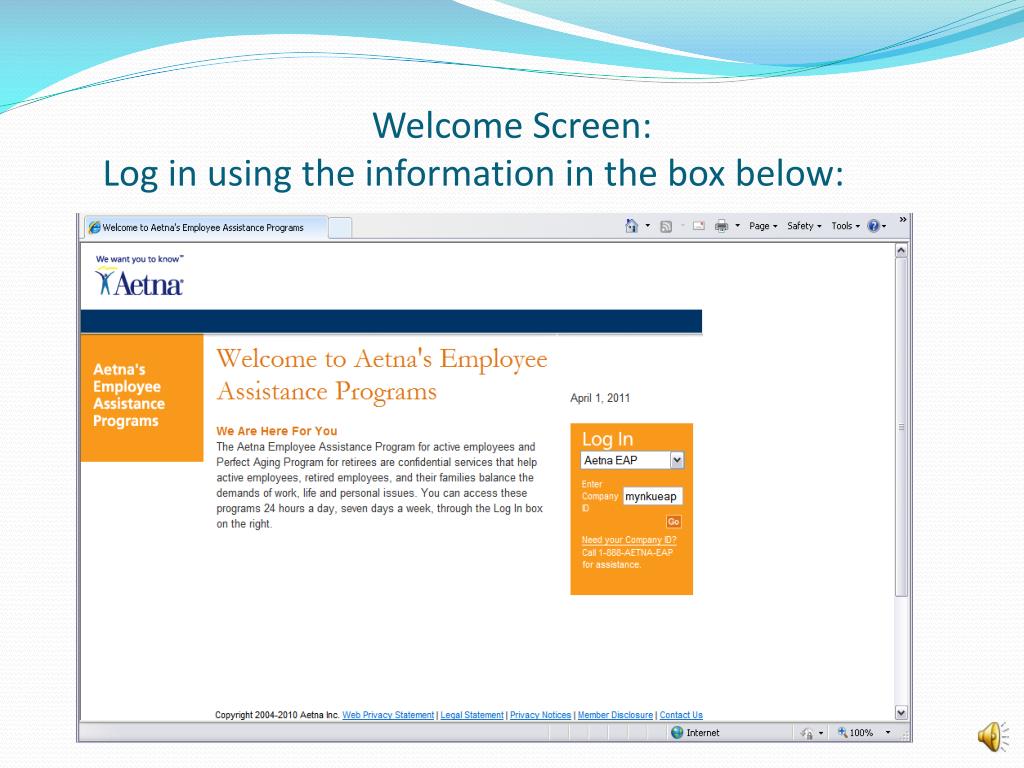This screenshot has height=768, width=1024.
Task: Click the Print icon
Action: point(722,226)
